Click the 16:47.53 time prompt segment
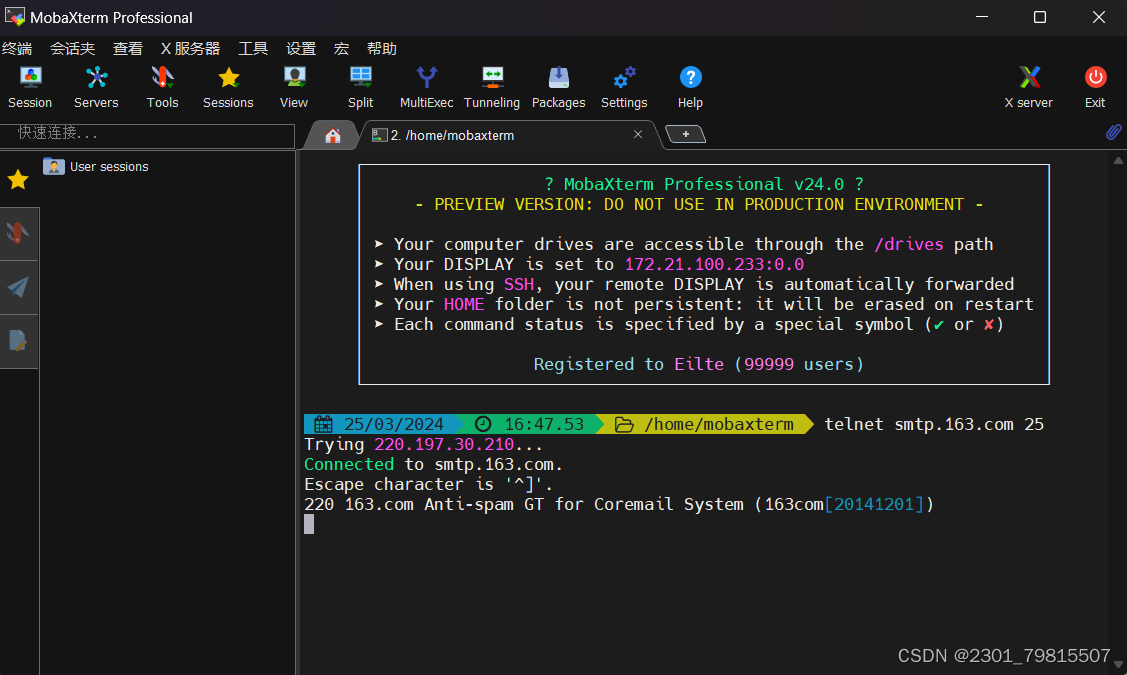Screen dimensions: 1127x675 pyautogui.click(x=532, y=424)
